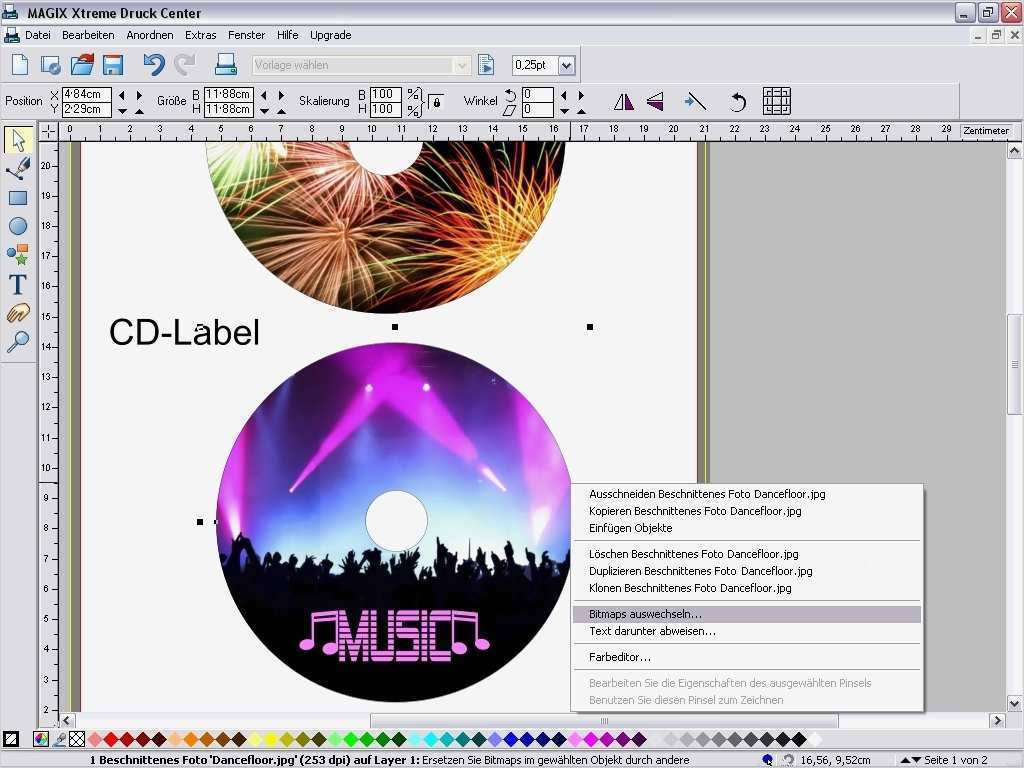Change ruler unit via Zentimeter button

tap(986, 131)
